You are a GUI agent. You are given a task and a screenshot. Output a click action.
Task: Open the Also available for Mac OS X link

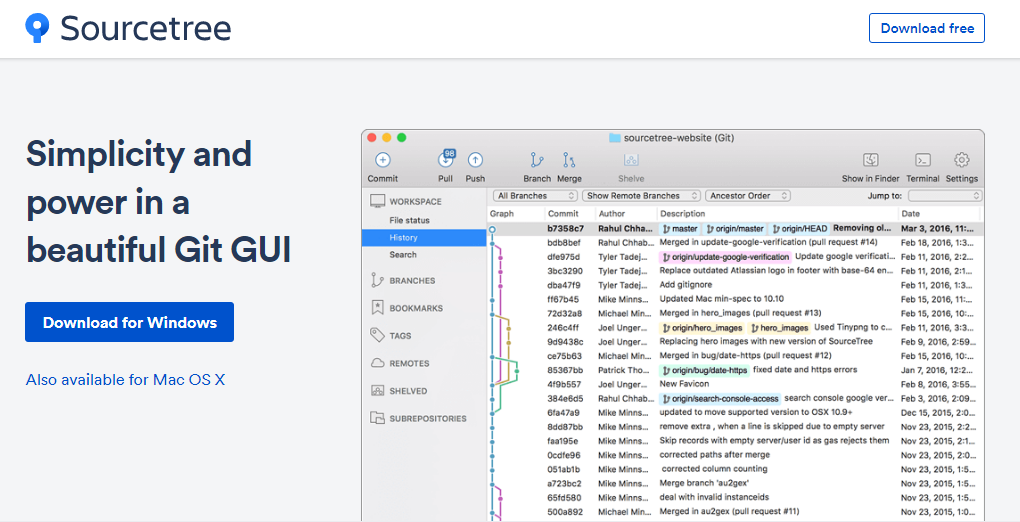[125, 379]
